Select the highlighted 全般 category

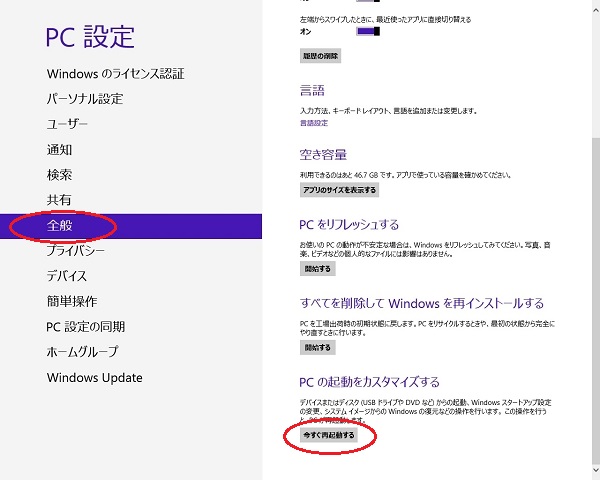131,226
